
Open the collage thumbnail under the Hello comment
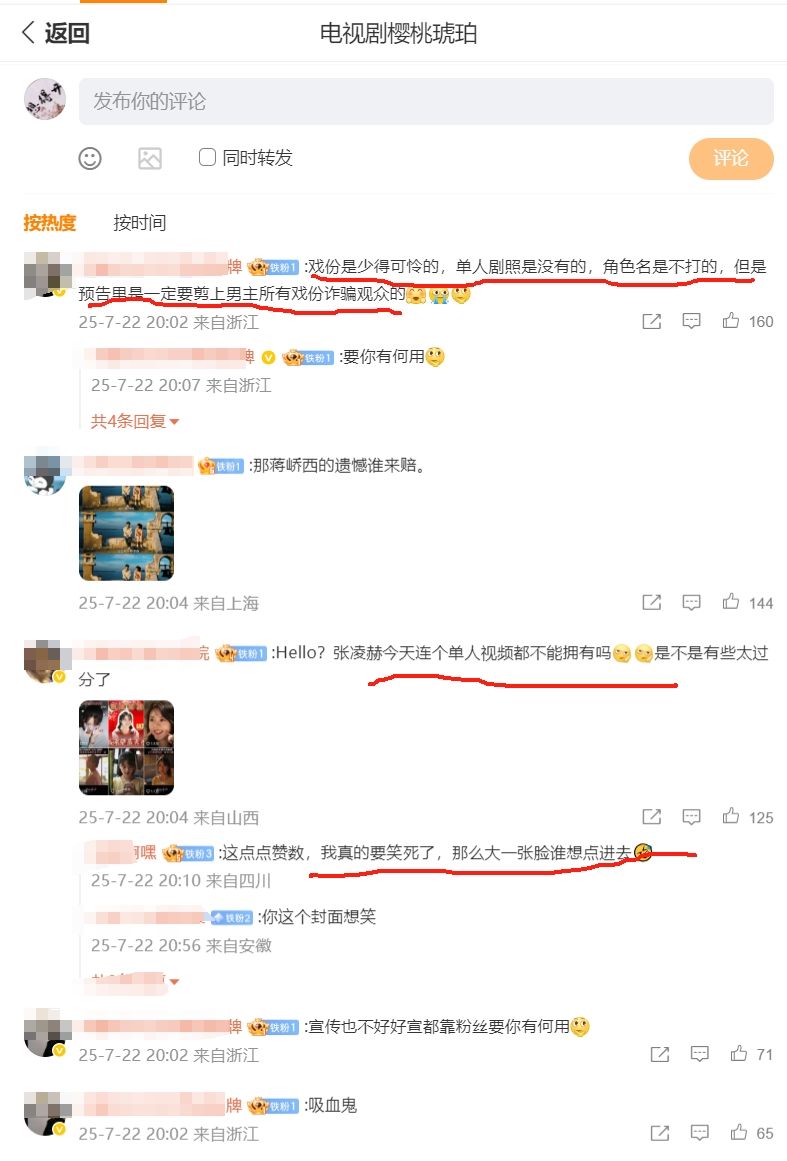pos(127,747)
